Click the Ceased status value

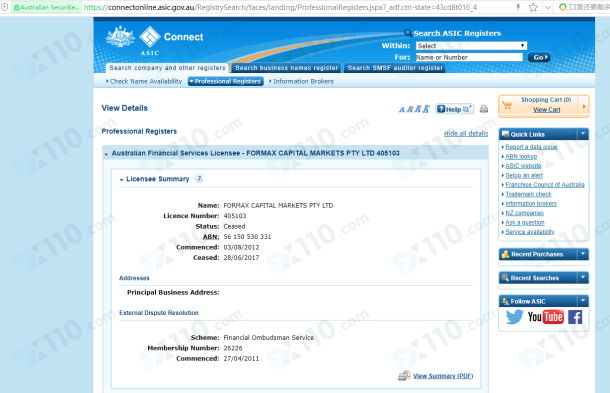(234, 226)
